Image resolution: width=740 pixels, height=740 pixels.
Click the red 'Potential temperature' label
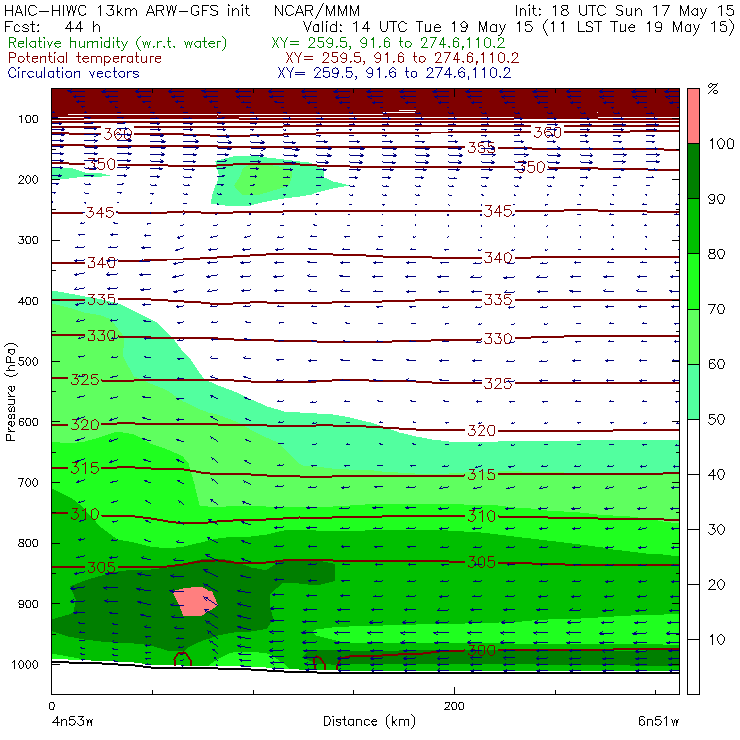(x=85, y=58)
